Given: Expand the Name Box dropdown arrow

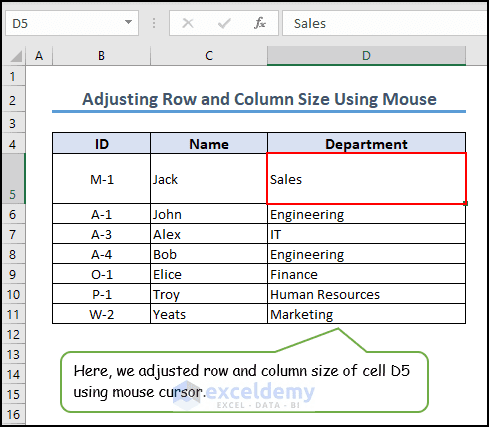Looking at the screenshot, I should point(128,22).
